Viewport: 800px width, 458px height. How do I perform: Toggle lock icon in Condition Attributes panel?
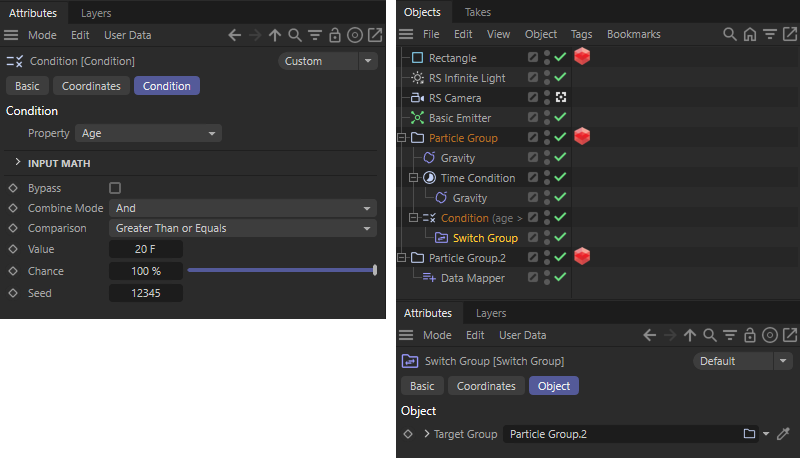[335, 35]
